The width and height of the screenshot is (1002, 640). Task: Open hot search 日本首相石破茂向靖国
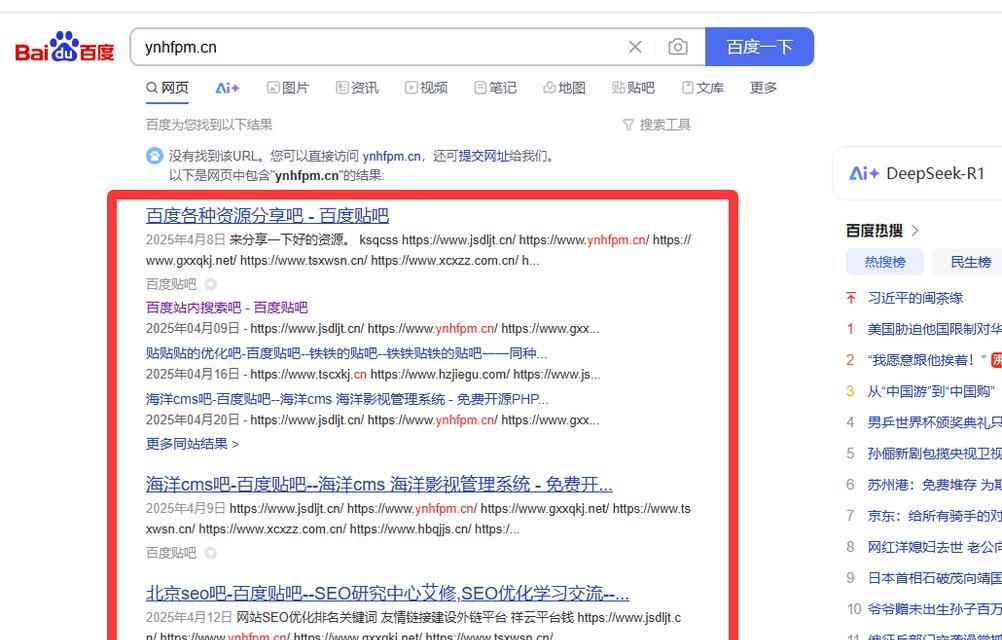(934, 578)
